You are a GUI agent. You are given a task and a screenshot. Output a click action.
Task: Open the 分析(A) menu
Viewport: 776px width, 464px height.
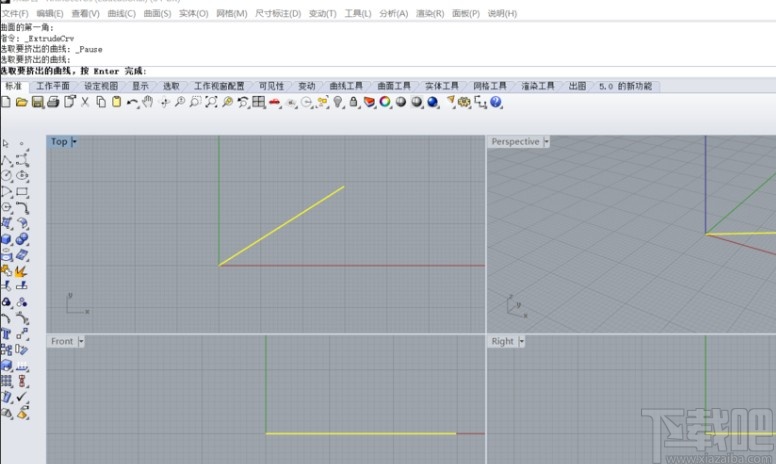click(393, 13)
